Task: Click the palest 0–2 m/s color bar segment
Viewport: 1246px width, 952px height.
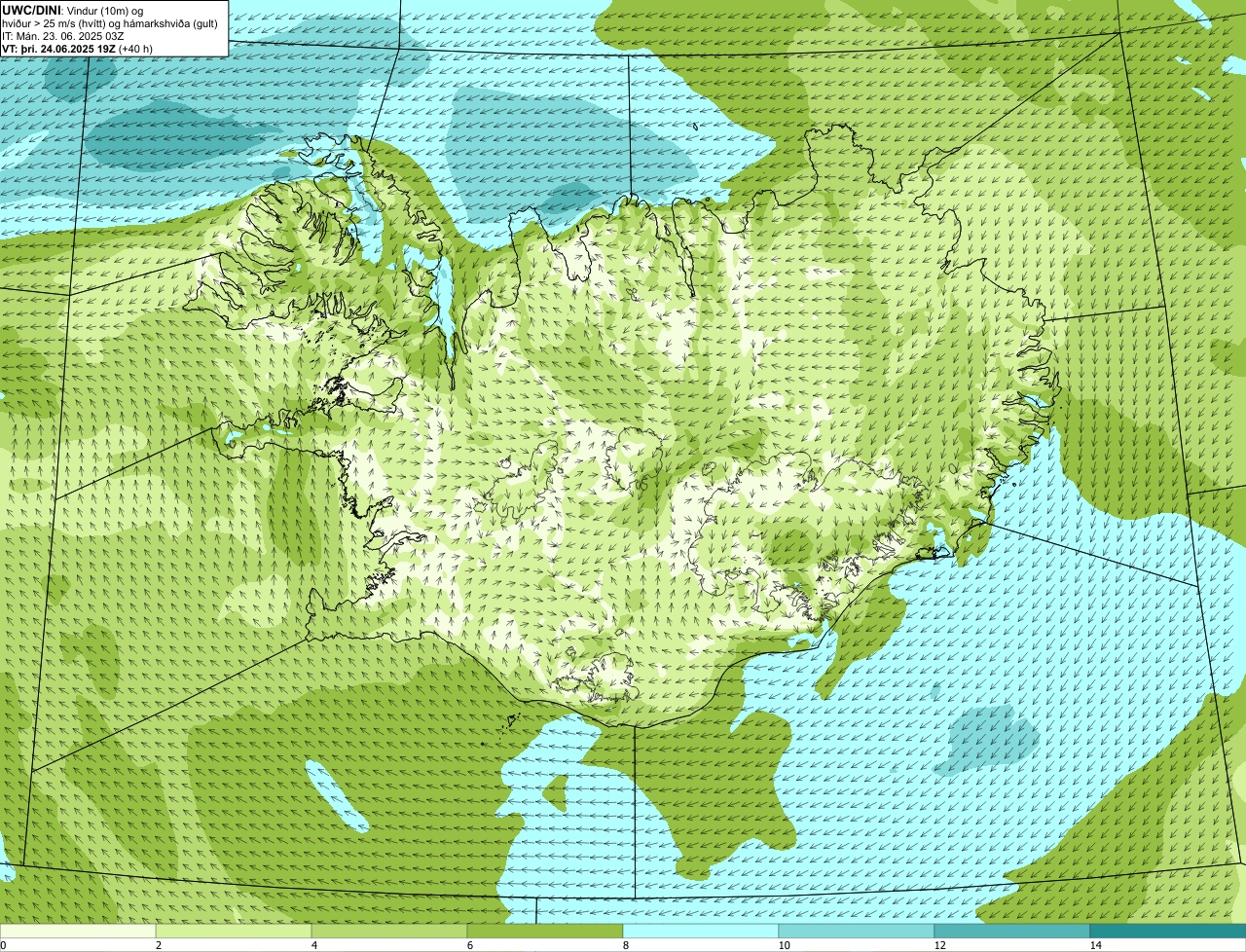Action: point(78,931)
